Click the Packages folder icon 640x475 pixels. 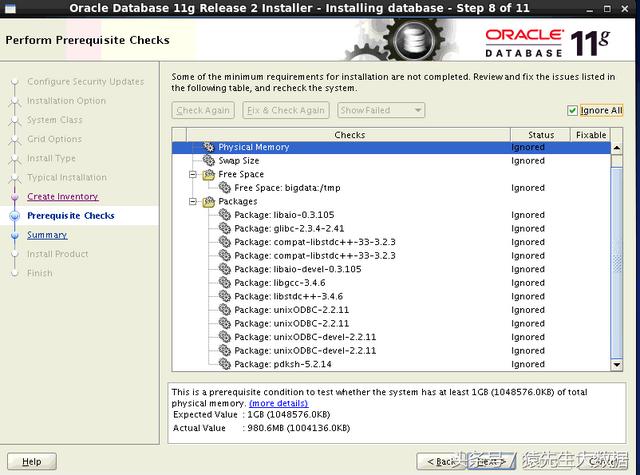[209, 201]
